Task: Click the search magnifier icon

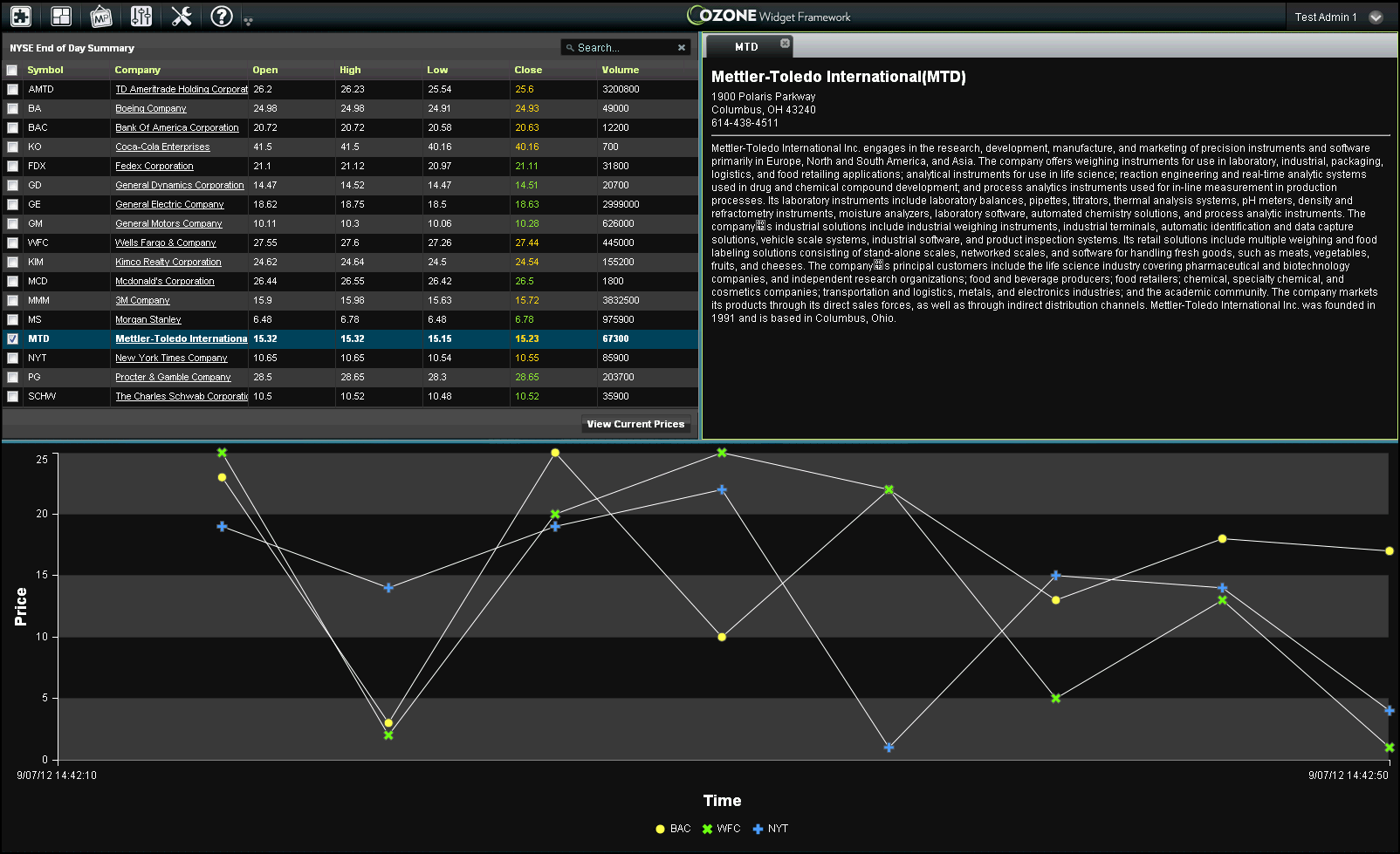Action: [570, 48]
